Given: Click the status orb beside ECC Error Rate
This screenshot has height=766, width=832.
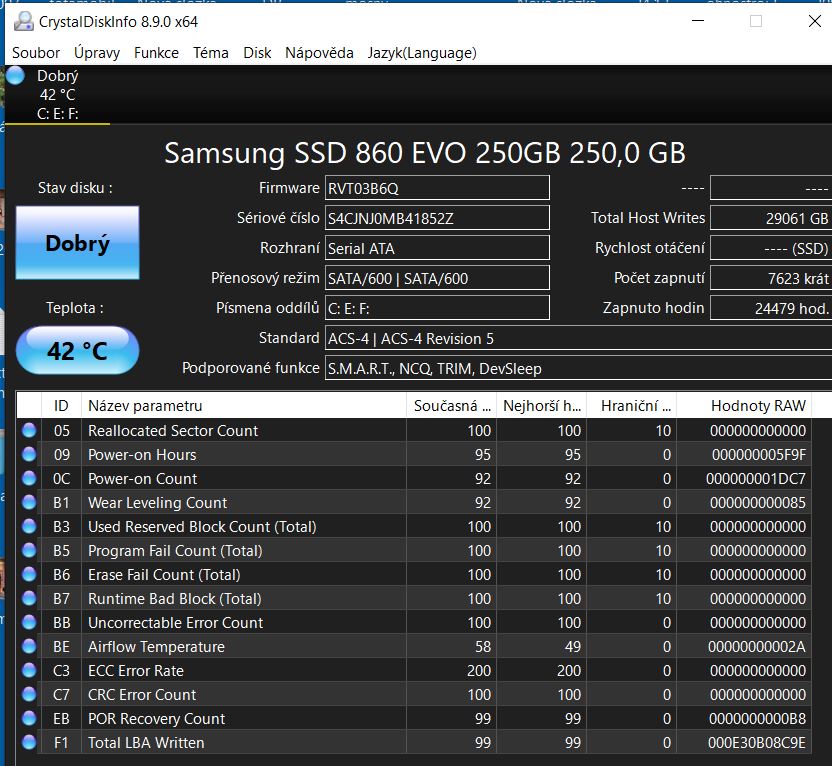Looking at the screenshot, I should click(x=29, y=671).
